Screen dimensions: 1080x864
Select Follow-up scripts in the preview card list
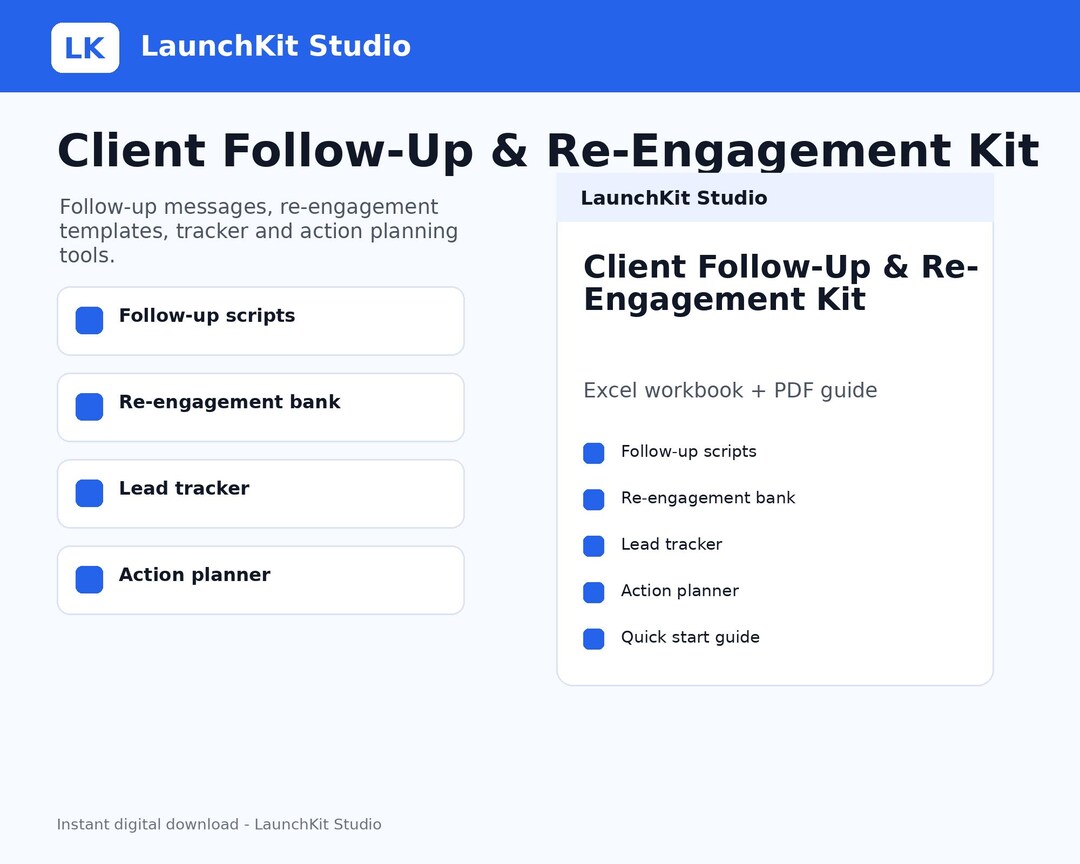(689, 451)
